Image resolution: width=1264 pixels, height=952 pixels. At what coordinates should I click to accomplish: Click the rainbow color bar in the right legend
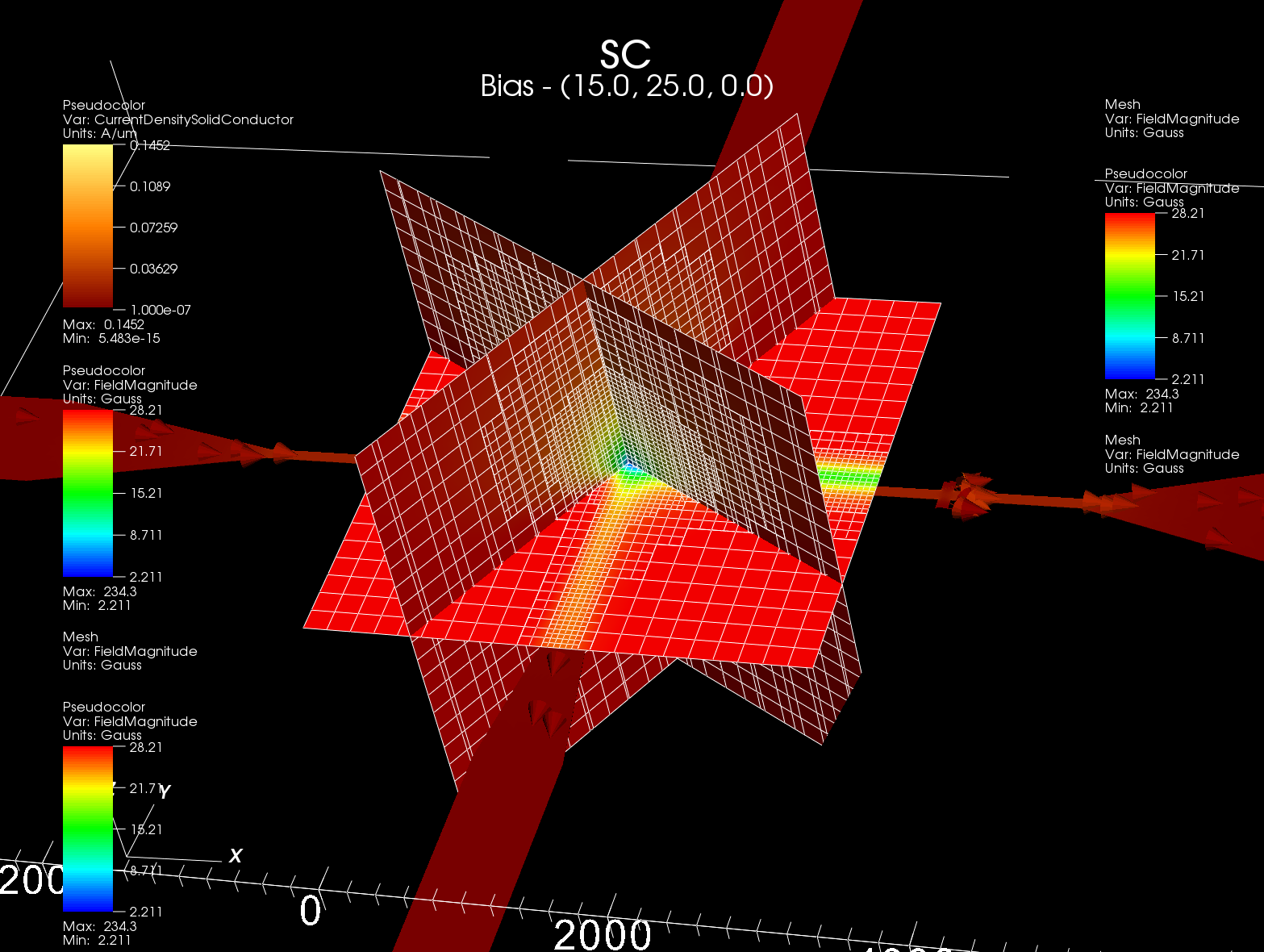point(1129,295)
